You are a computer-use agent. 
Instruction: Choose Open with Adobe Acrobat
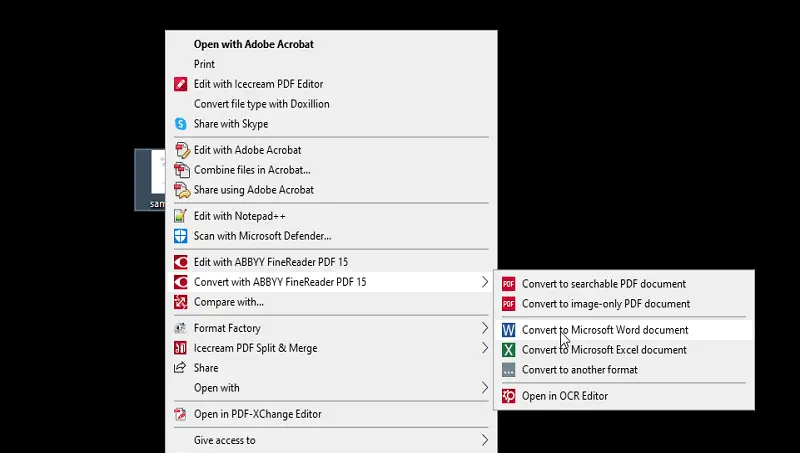[332, 44]
